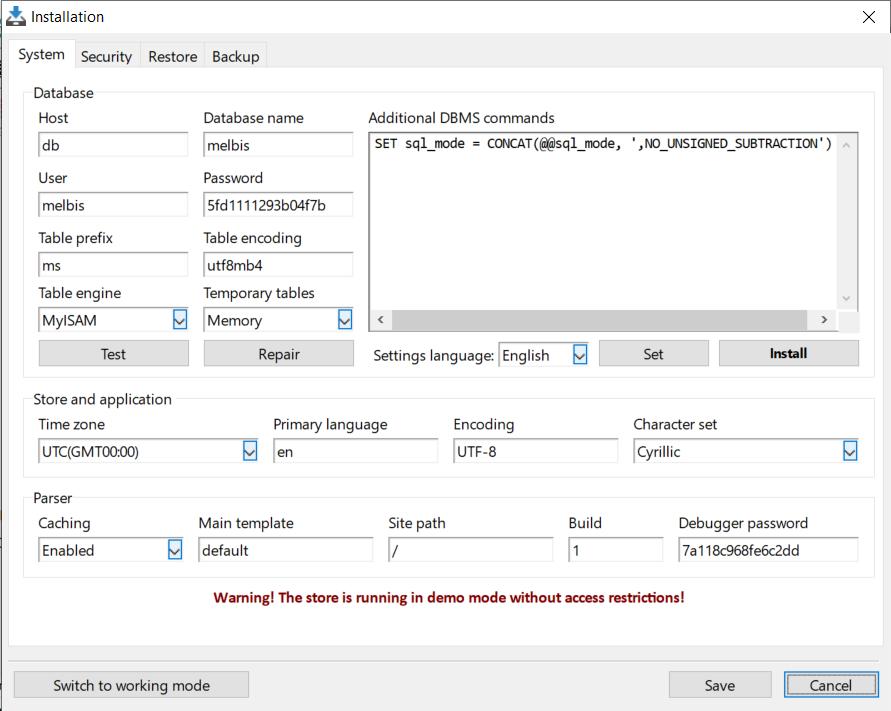Image resolution: width=891 pixels, height=711 pixels.
Task: Go to the Backup tab
Action: [235, 56]
